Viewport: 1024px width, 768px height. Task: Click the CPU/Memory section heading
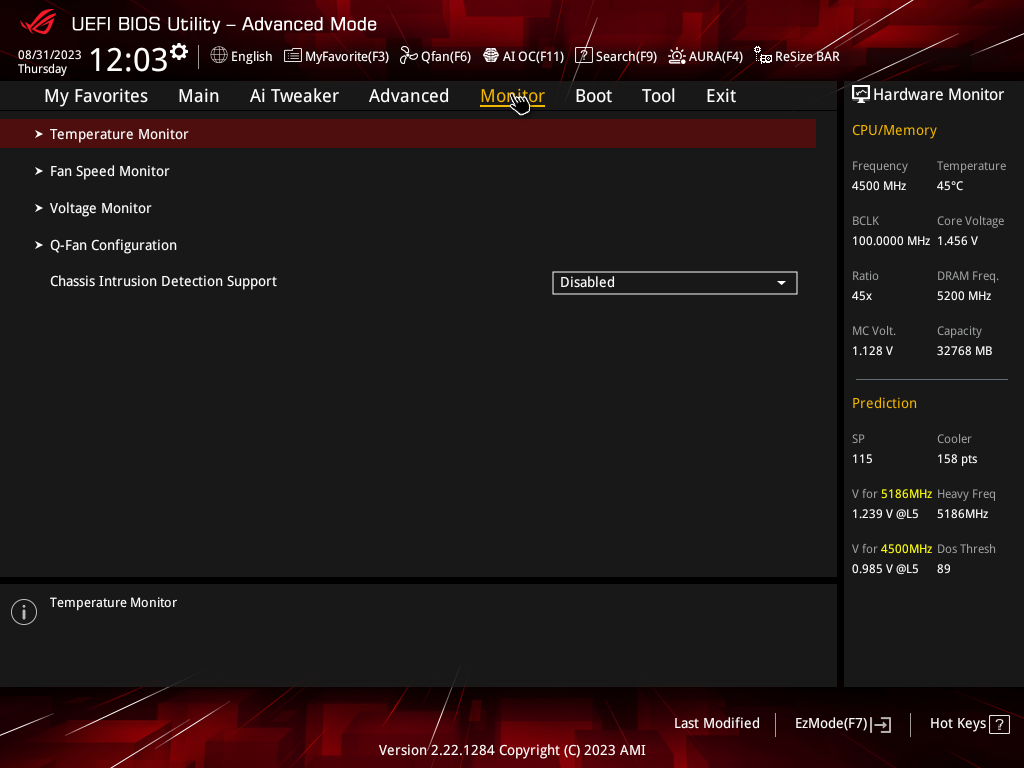[x=894, y=131]
